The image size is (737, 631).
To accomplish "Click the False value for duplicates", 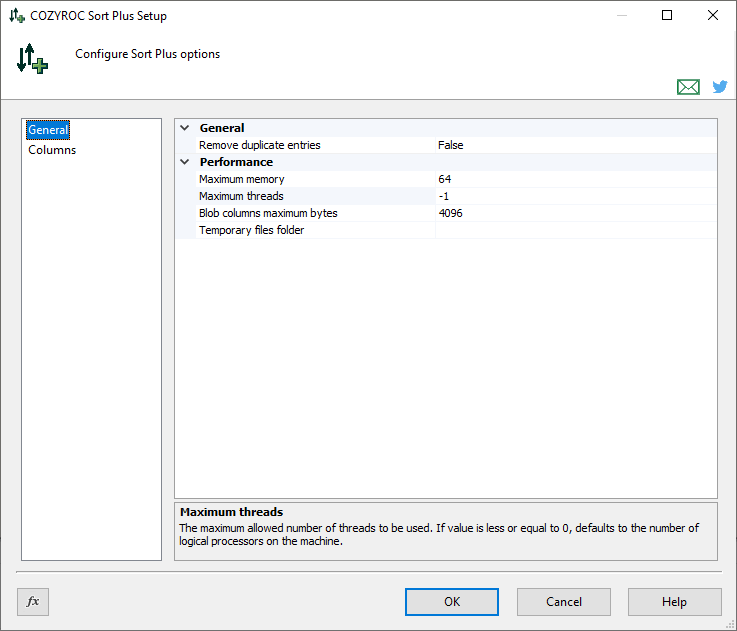I will click(576, 145).
